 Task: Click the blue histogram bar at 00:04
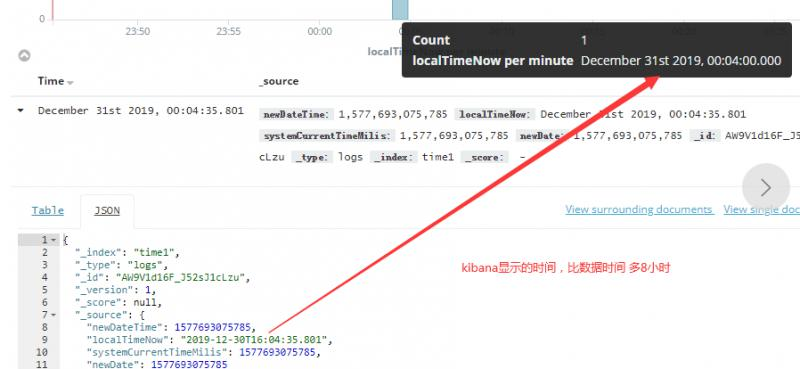pos(400,10)
